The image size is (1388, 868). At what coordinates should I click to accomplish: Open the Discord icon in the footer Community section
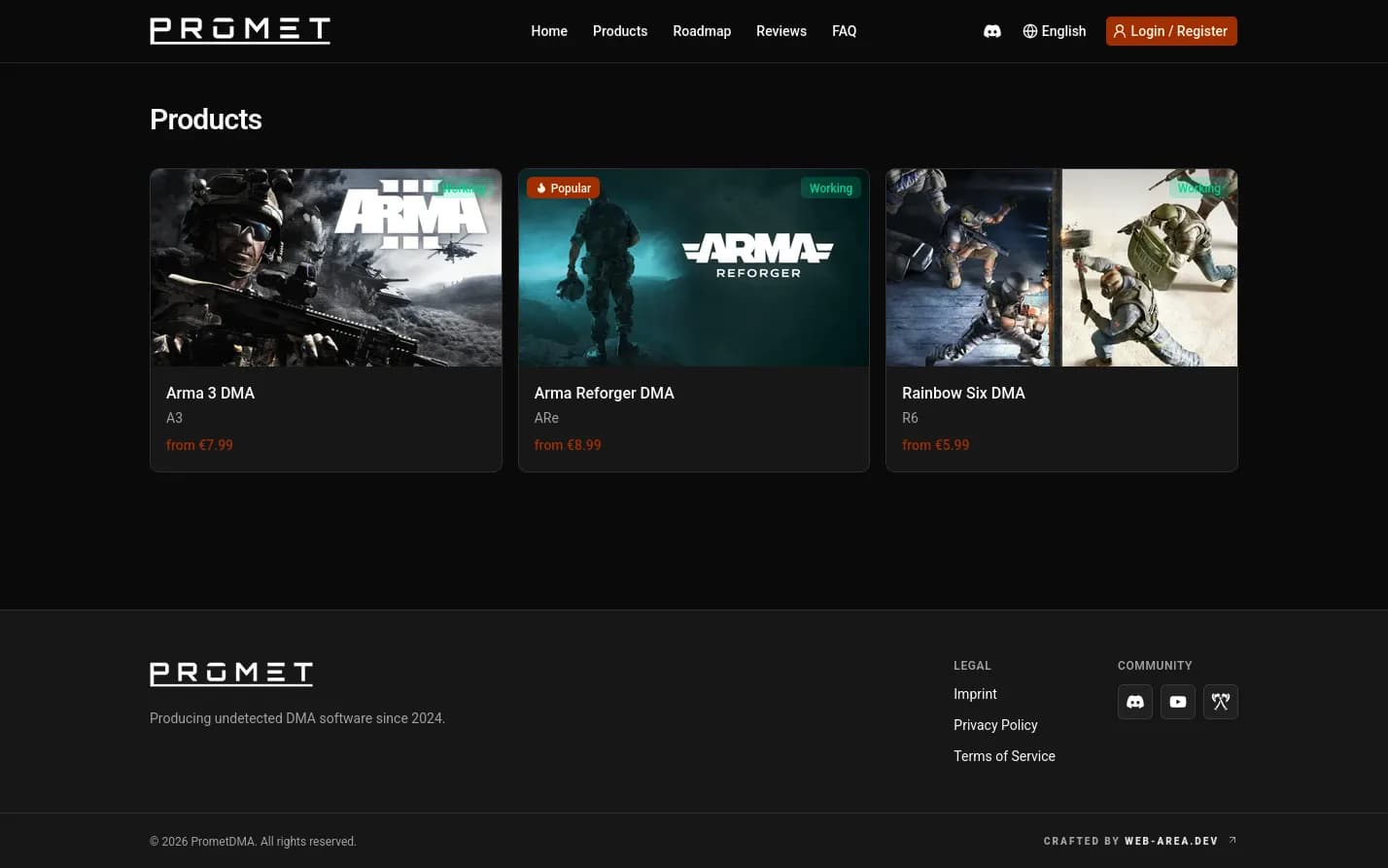[1135, 702]
